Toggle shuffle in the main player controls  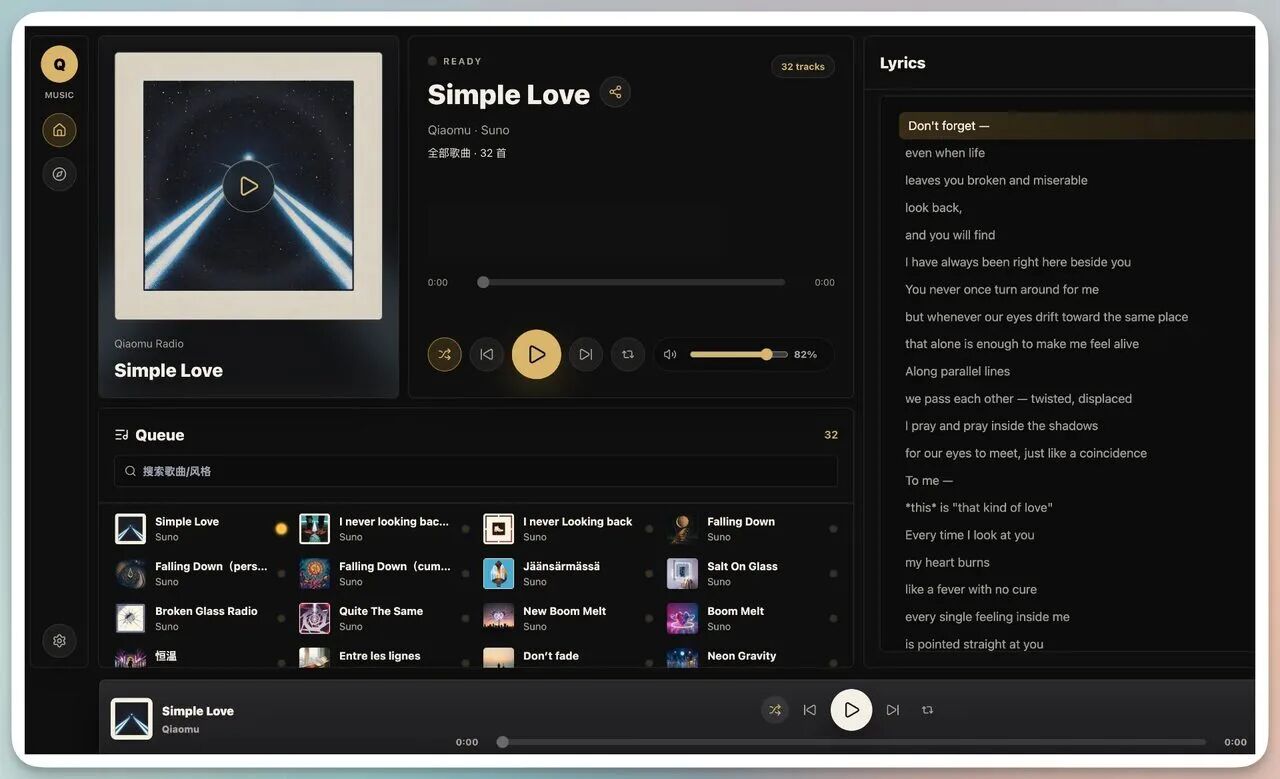tap(445, 354)
